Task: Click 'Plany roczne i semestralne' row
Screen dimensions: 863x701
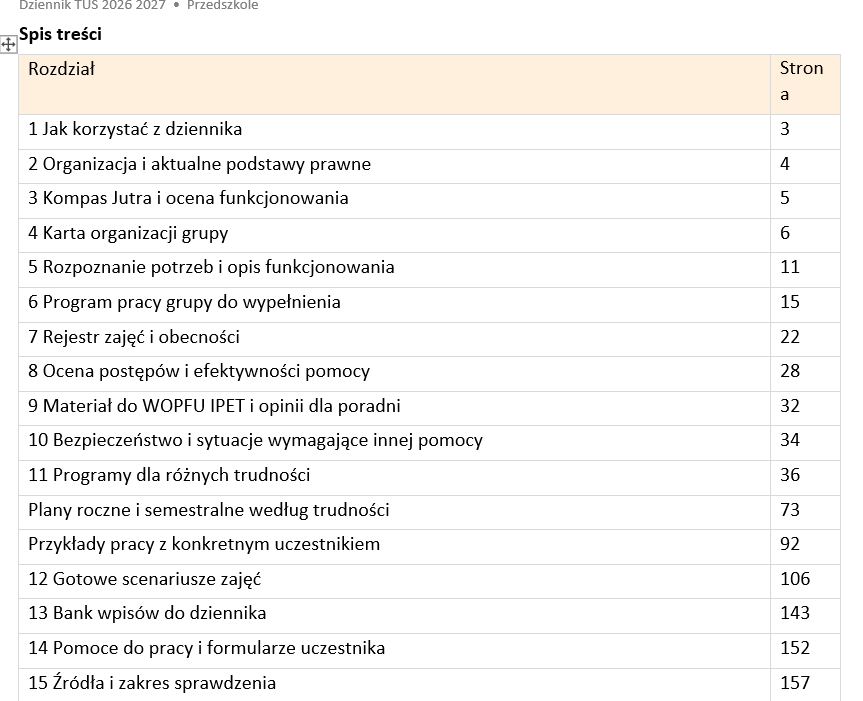Action: 394,512
